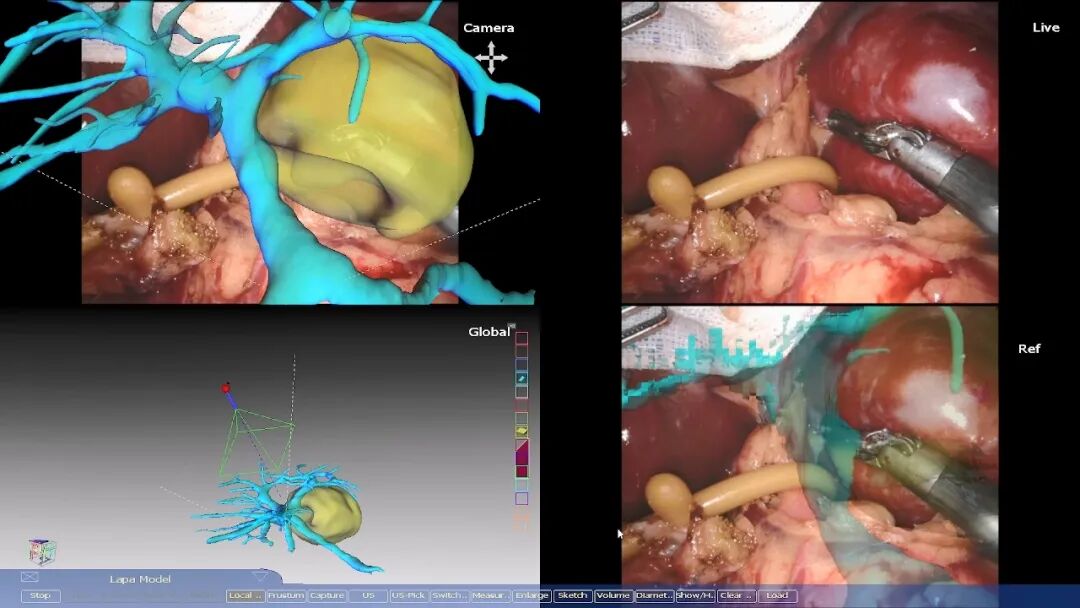Toggle the cyan vessel layer box
Image resolution: width=1080 pixels, height=608 pixels.
point(521,378)
